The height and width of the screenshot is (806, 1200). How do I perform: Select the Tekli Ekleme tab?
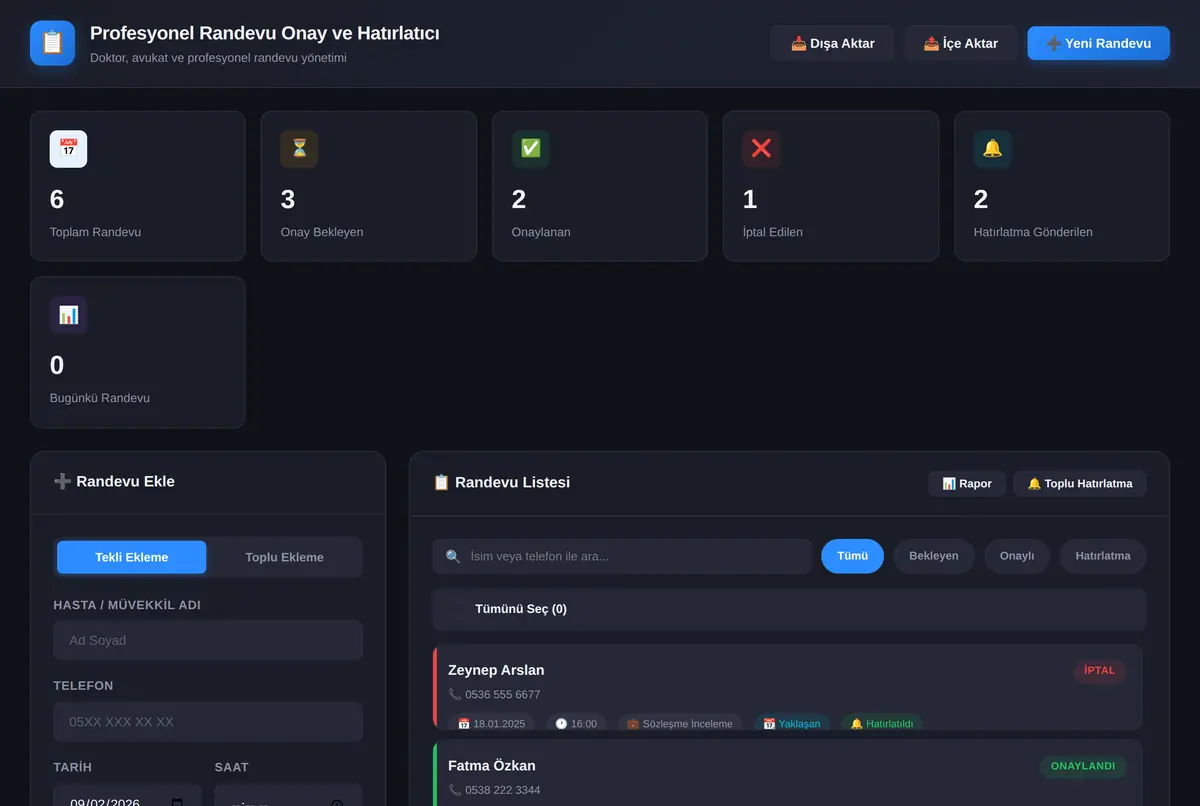(x=132, y=557)
